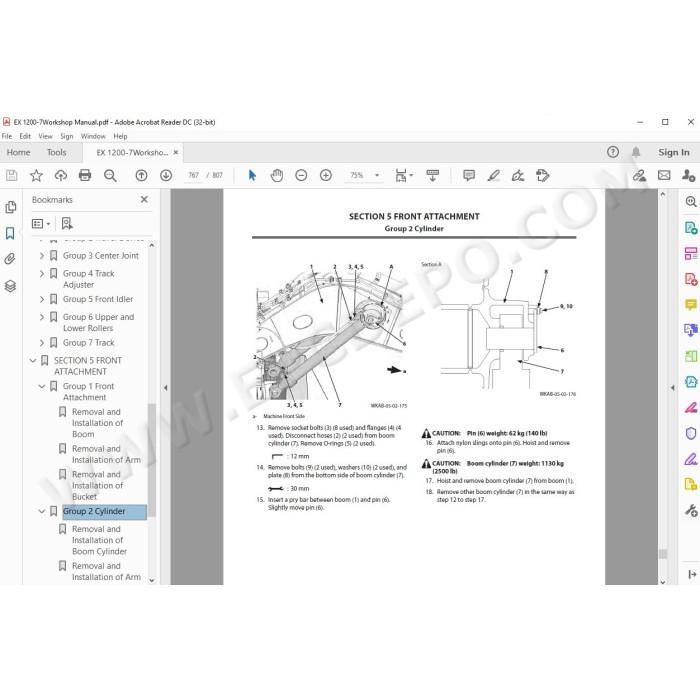This screenshot has height=700, width=700.
Task: Open the File menu
Action: pos(7,136)
